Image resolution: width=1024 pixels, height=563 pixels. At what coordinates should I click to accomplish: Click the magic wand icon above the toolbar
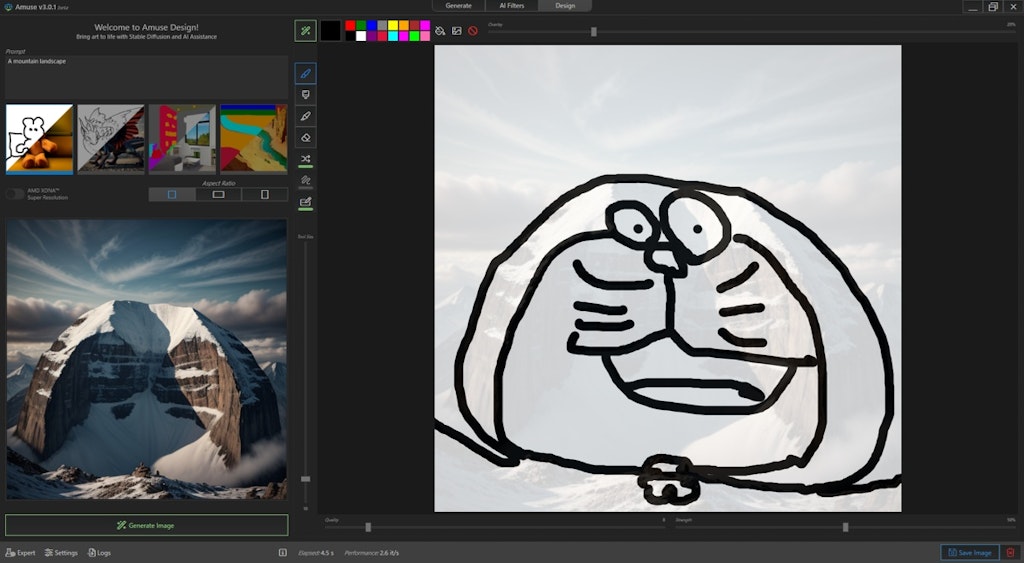point(306,31)
